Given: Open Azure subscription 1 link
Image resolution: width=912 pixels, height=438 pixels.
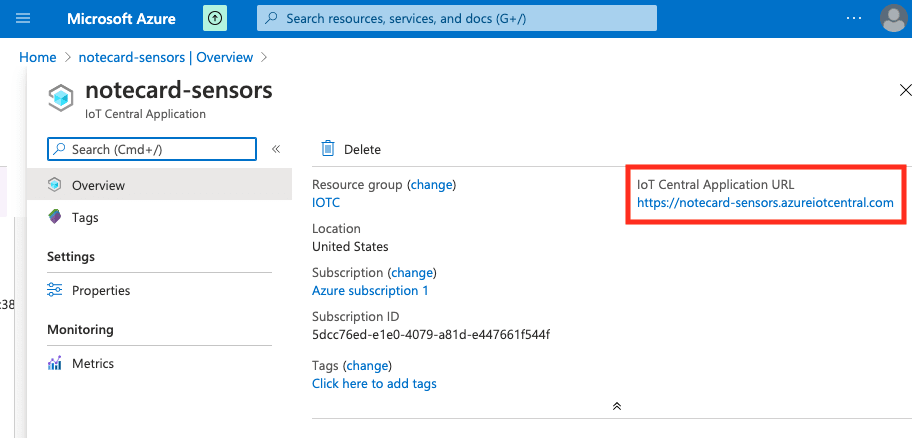Looking at the screenshot, I should (370, 290).
